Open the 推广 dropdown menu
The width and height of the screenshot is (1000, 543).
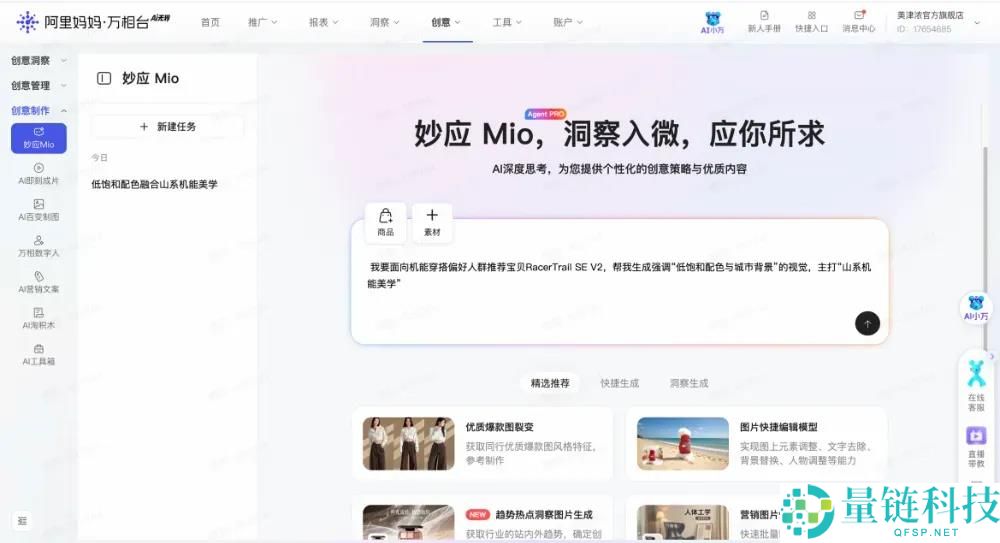point(262,22)
